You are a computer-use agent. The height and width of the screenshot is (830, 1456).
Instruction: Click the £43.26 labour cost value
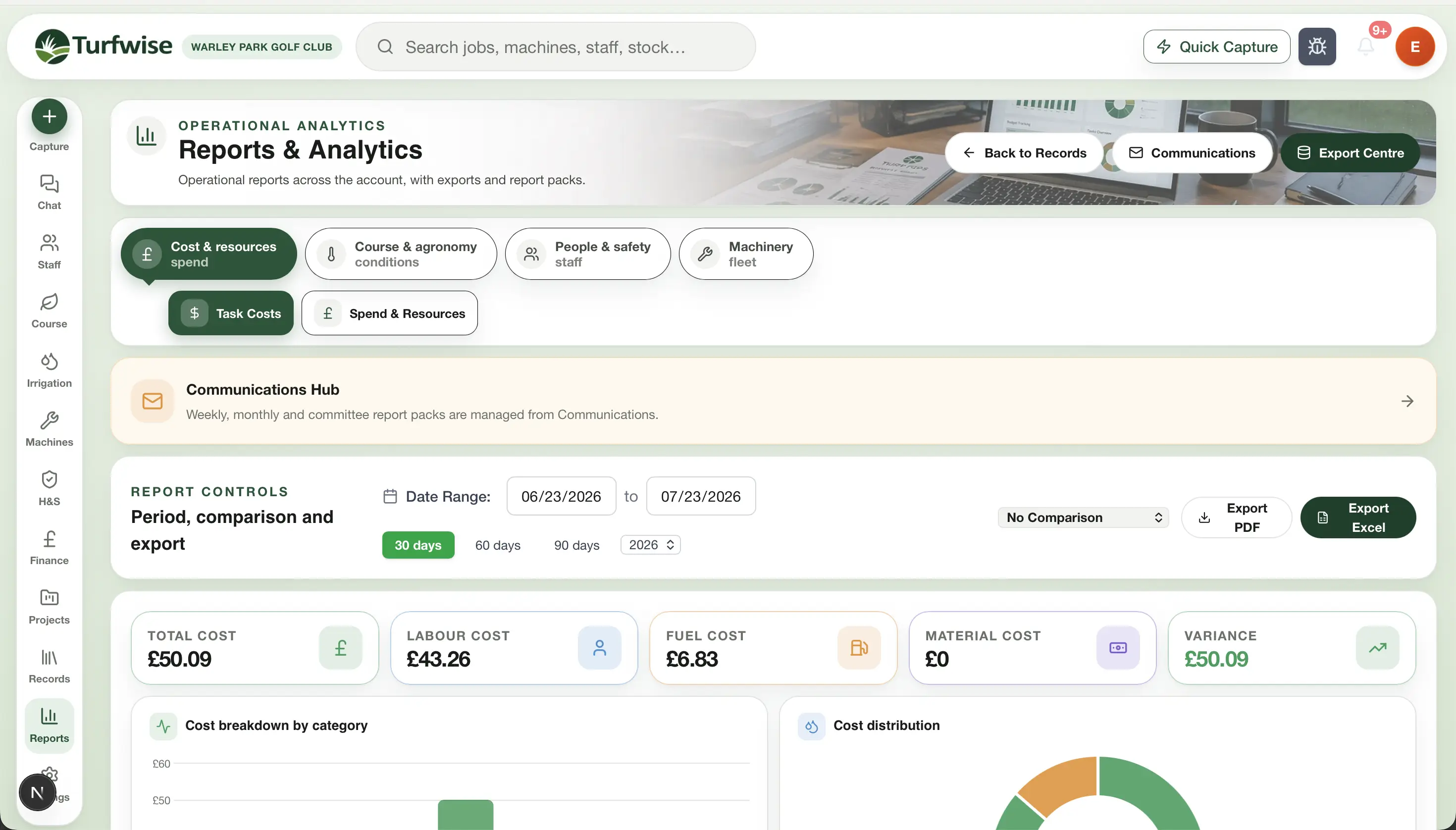coord(438,659)
